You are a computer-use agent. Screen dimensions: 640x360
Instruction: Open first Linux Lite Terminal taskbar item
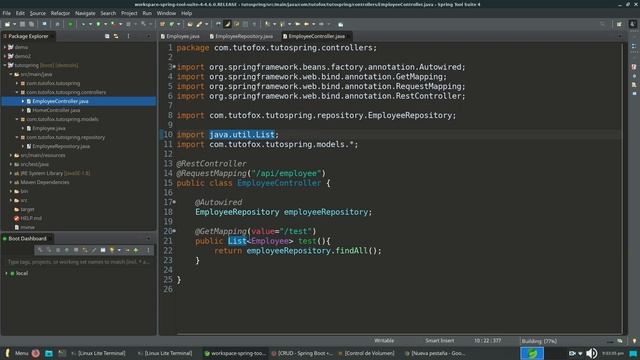point(98,353)
